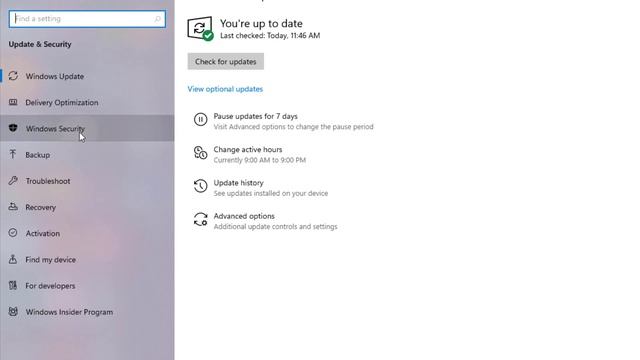Click the Check for updates button
This screenshot has height=360, width=640.
pyautogui.click(x=226, y=61)
